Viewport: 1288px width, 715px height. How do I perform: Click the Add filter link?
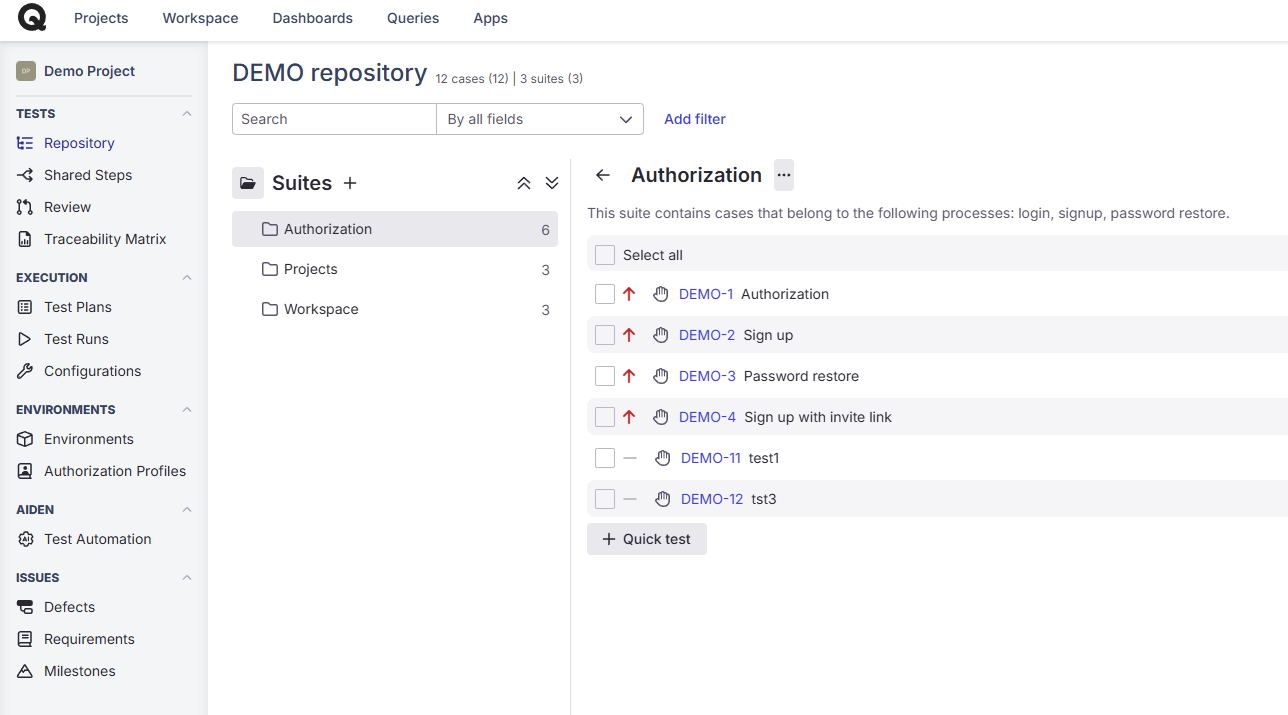click(x=695, y=119)
